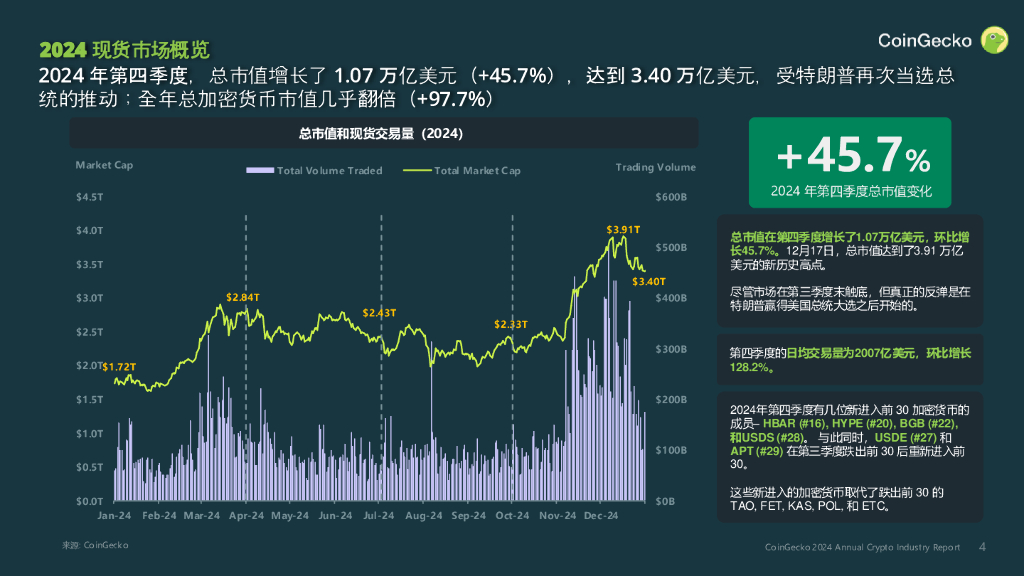Click the page number 4
This screenshot has width=1024, height=576.
(982, 547)
